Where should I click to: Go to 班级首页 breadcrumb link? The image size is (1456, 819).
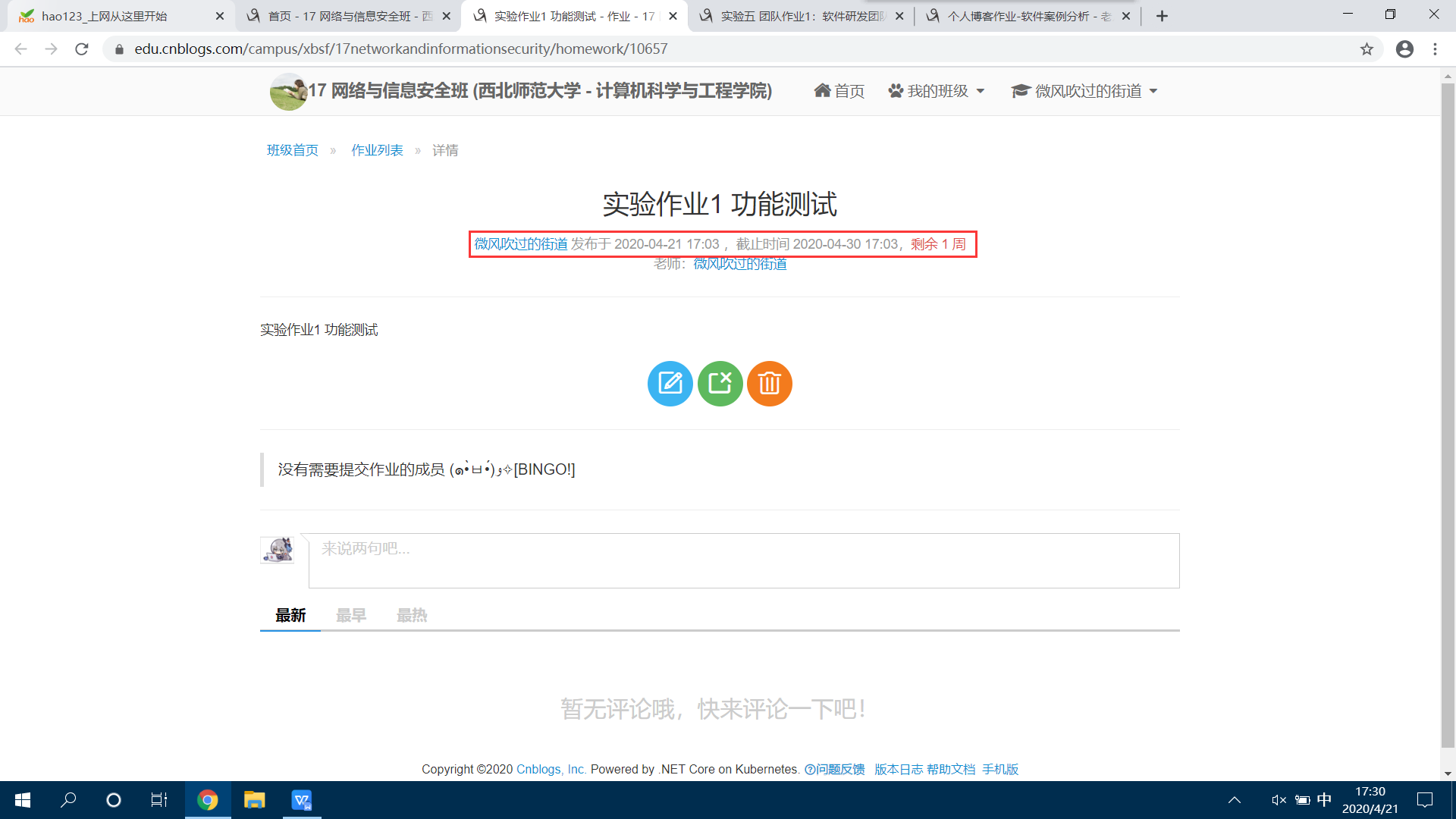(292, 150)
